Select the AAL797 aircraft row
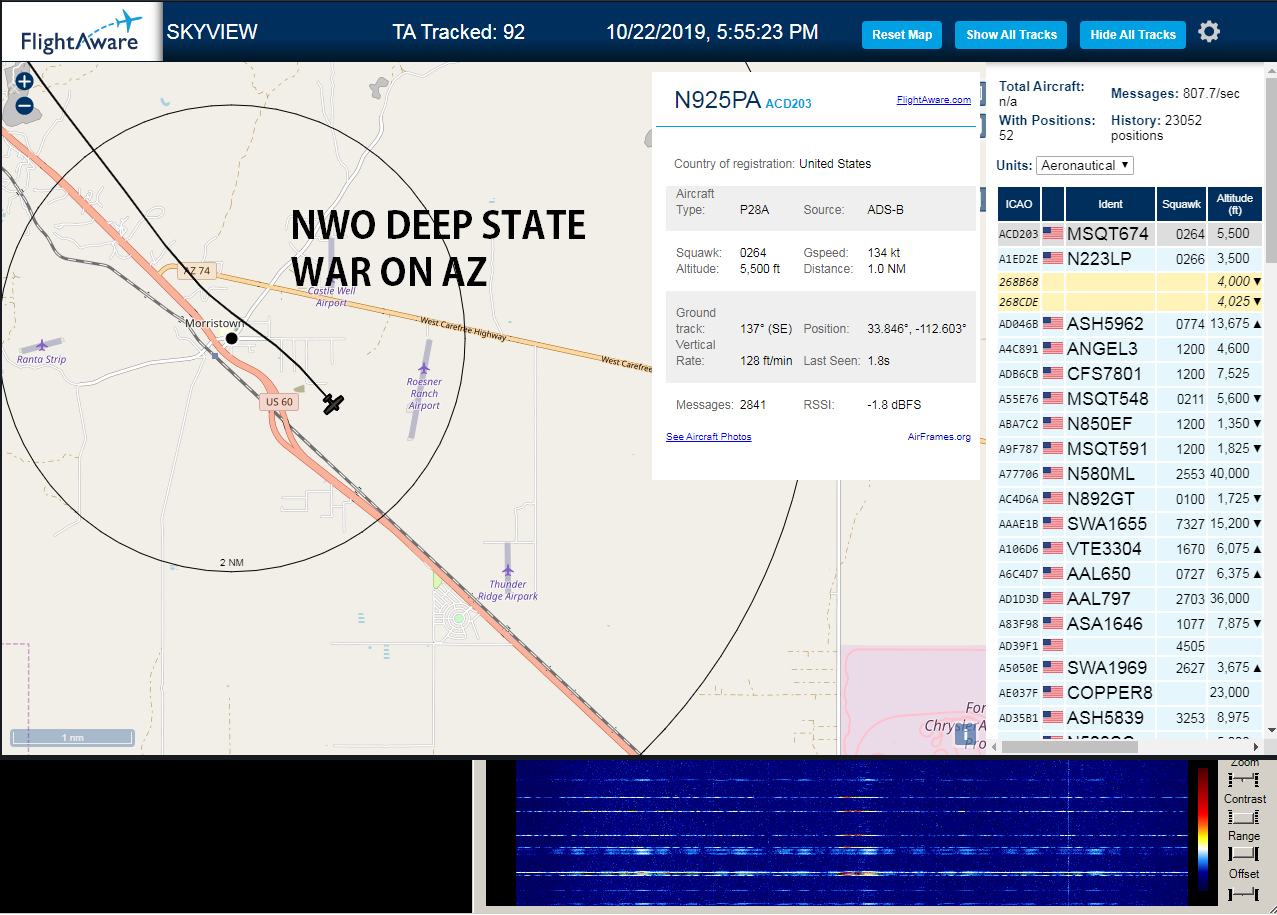 pyautogui.click(x=1130, y=598)
